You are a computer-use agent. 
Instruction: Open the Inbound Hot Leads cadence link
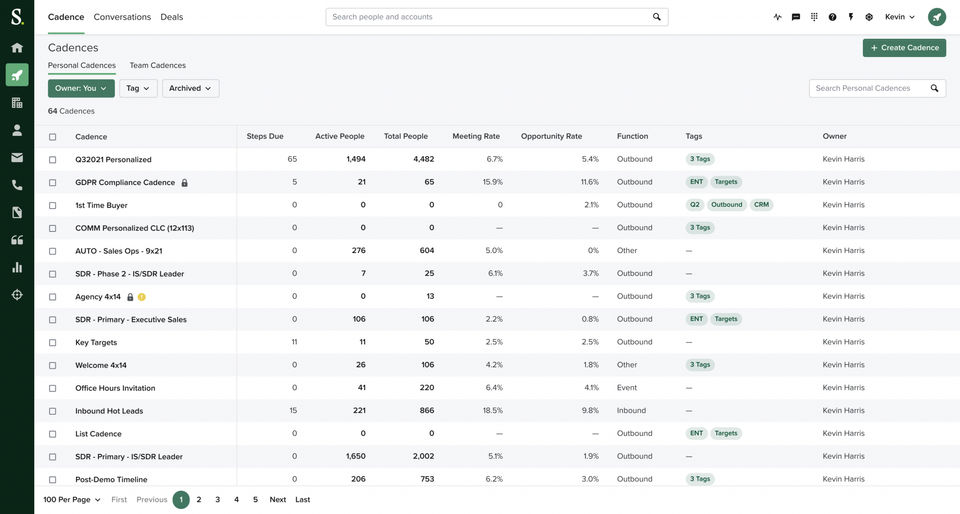109,411
